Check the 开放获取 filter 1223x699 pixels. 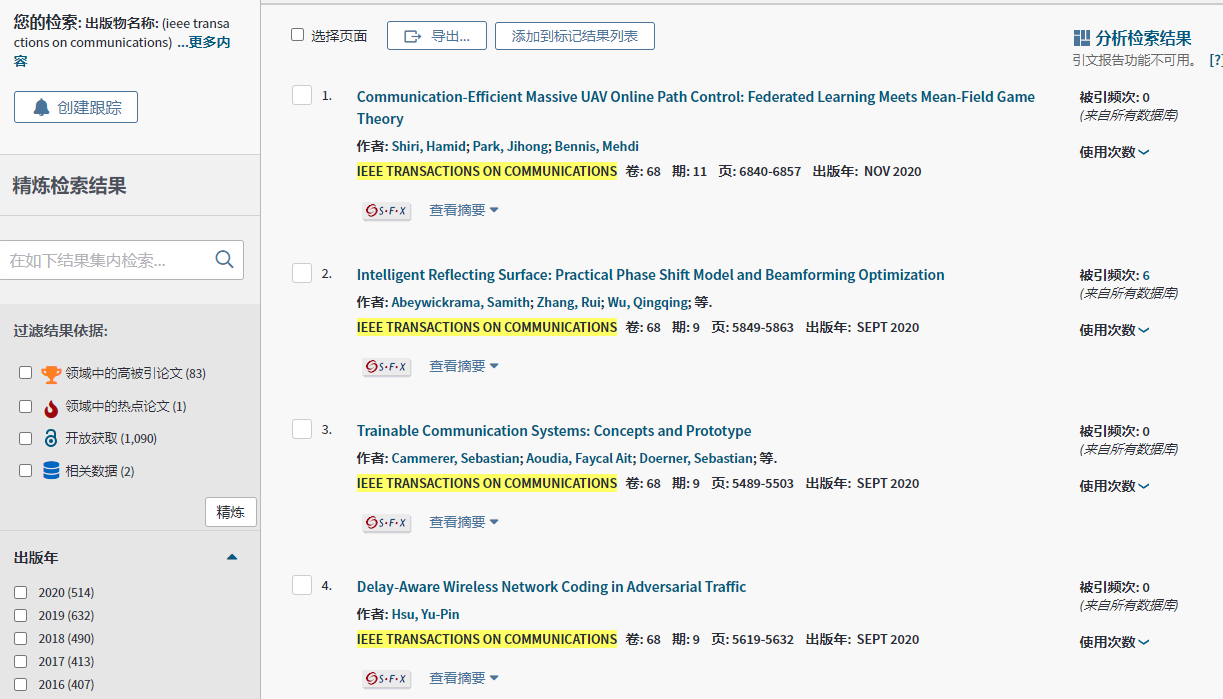click(26, 438)
